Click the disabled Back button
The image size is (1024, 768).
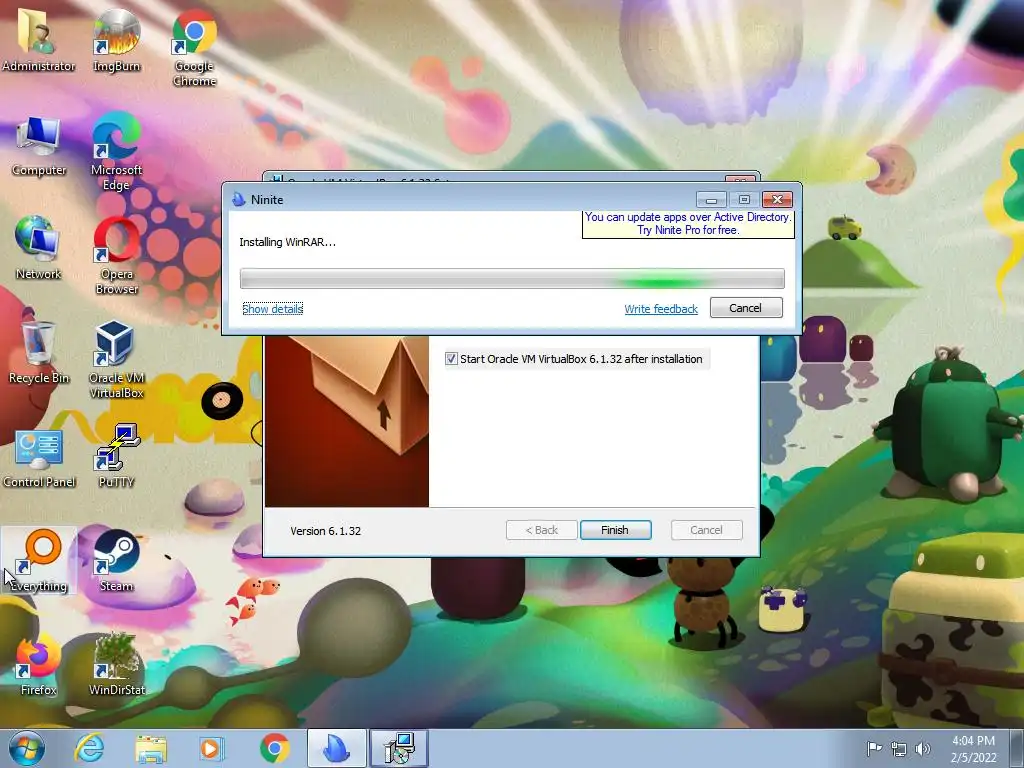541,530
